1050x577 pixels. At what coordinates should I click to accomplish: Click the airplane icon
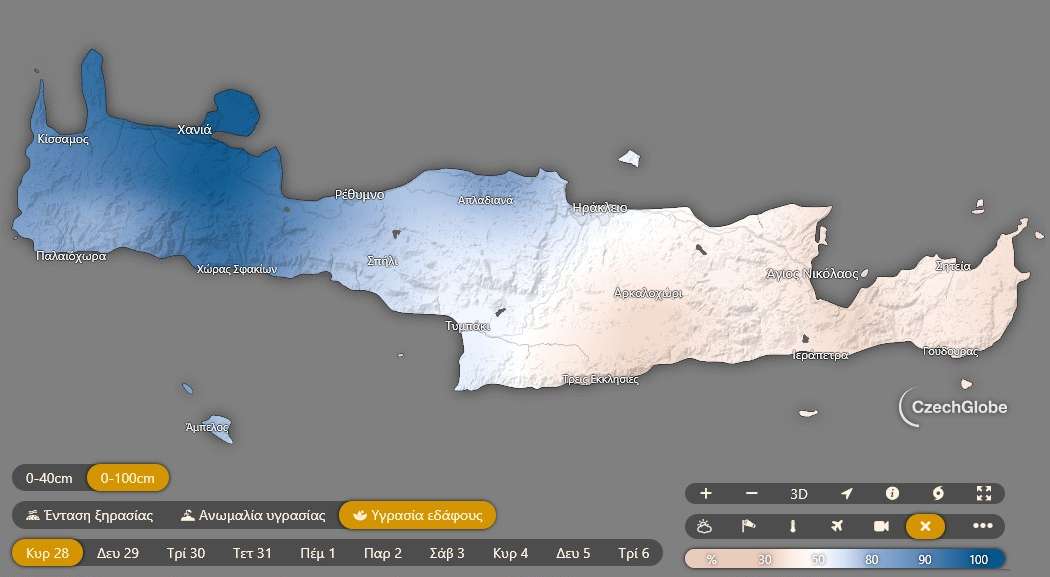(x=837, y=526)
